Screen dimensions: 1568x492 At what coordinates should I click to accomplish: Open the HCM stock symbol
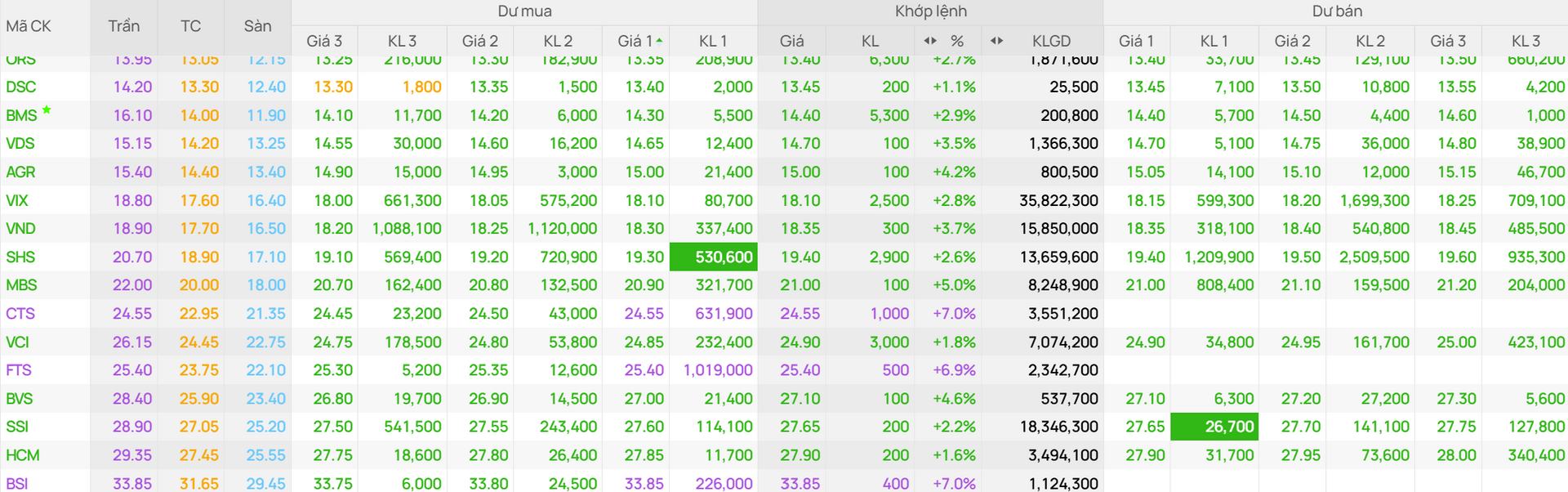[23, 455]
